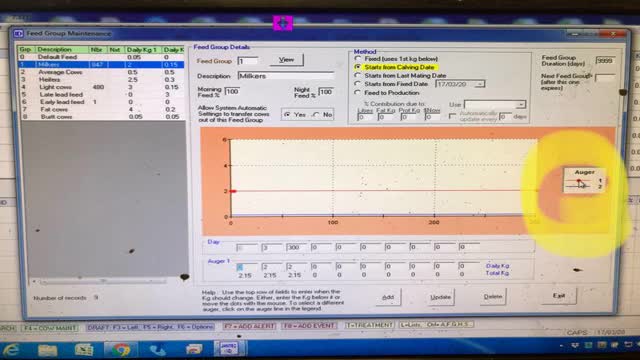The height and width of the screenshot is (360, 640).
Task: Click the Delete button
Action: (x=493, y=297)
